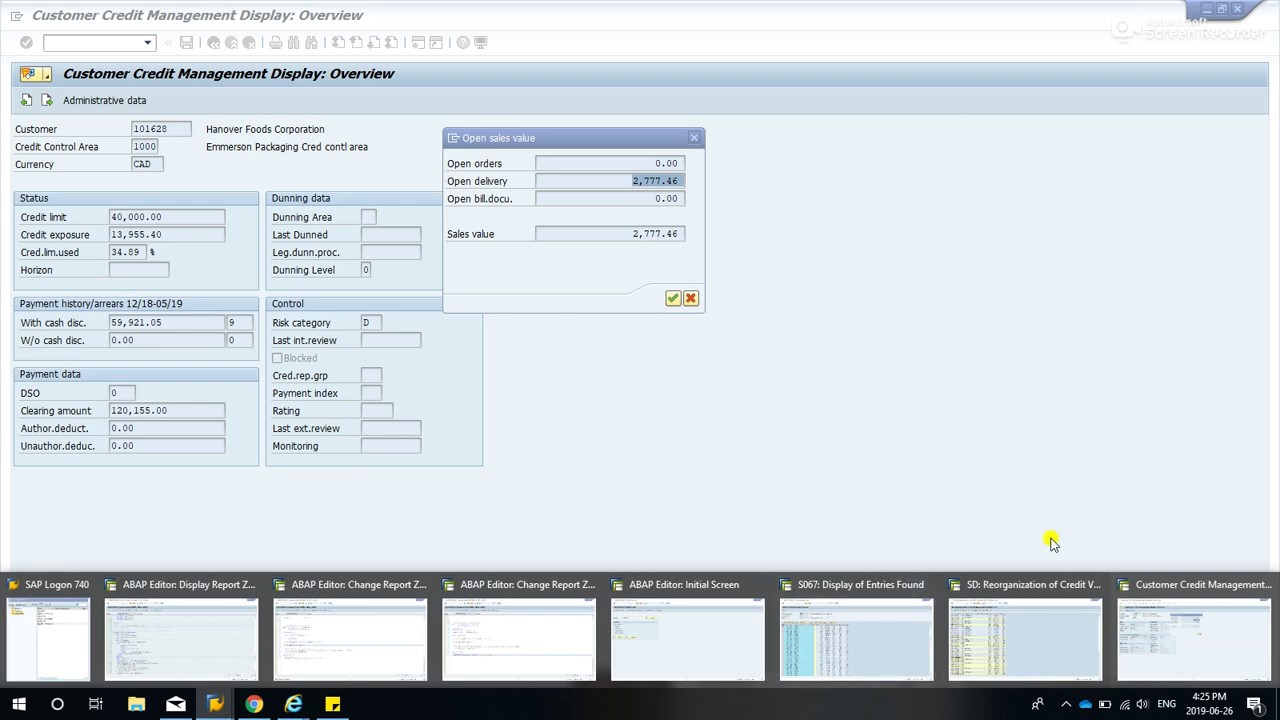
Task: Switch to S067: Display of Entries Found thumbnail
Action: tap(857, 628)
